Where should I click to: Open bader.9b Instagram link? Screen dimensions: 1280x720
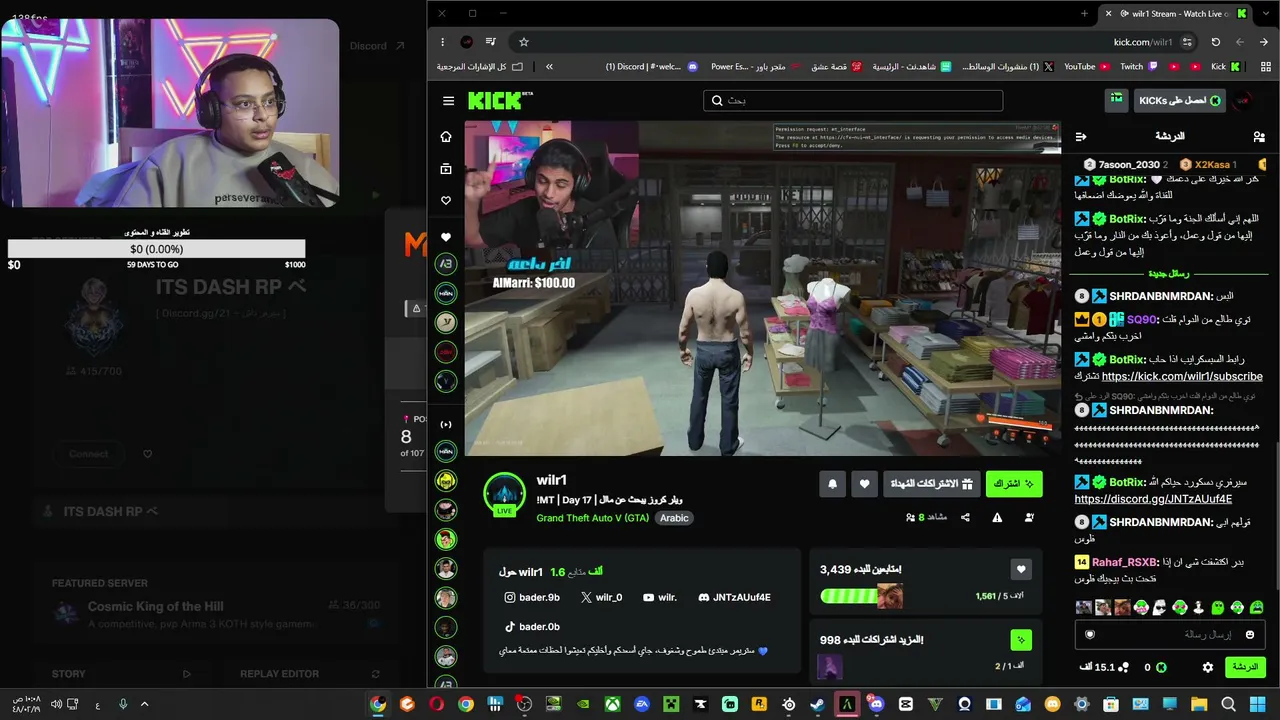[532, 598]
